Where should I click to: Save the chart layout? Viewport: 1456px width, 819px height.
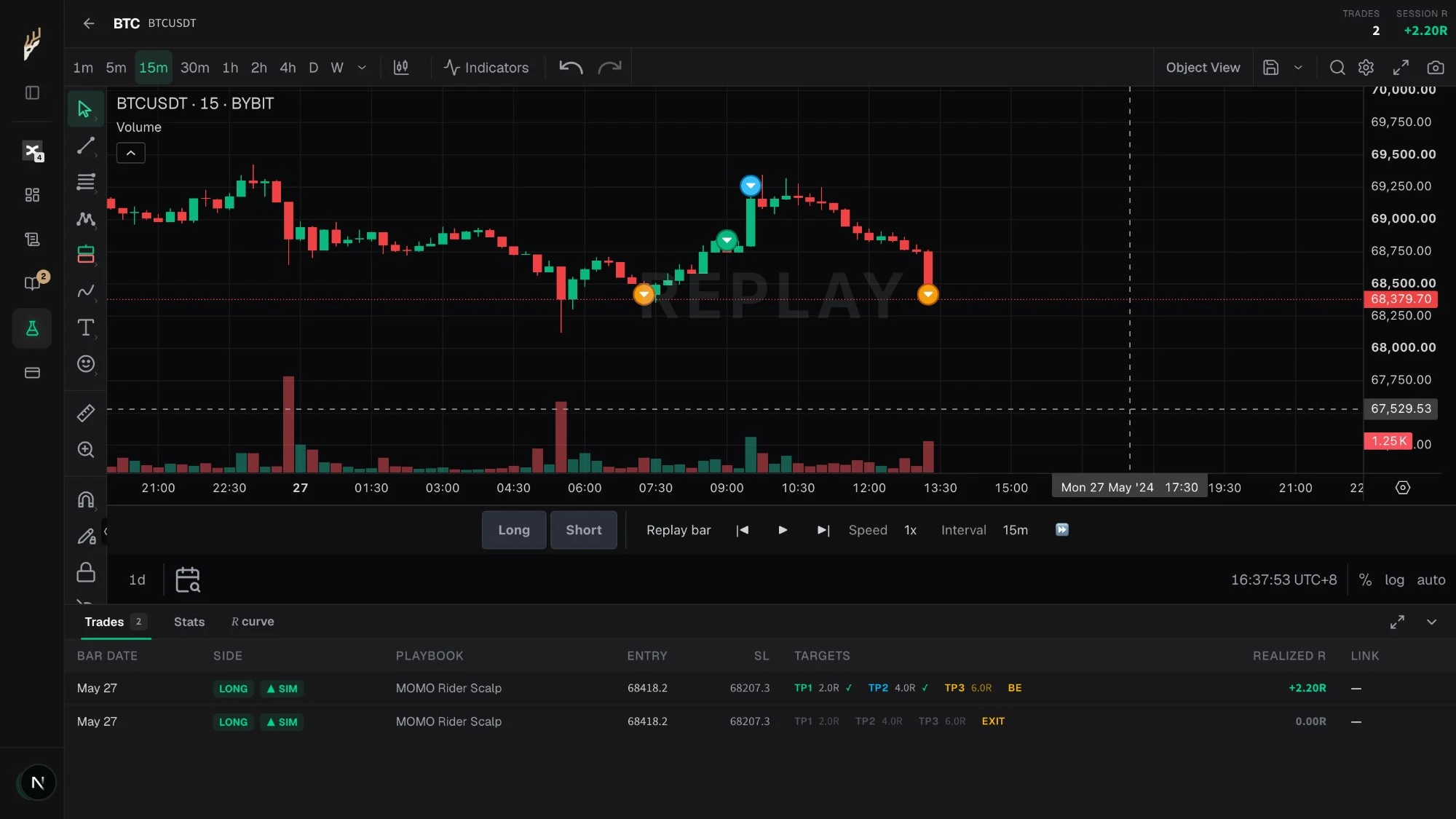1270,68
